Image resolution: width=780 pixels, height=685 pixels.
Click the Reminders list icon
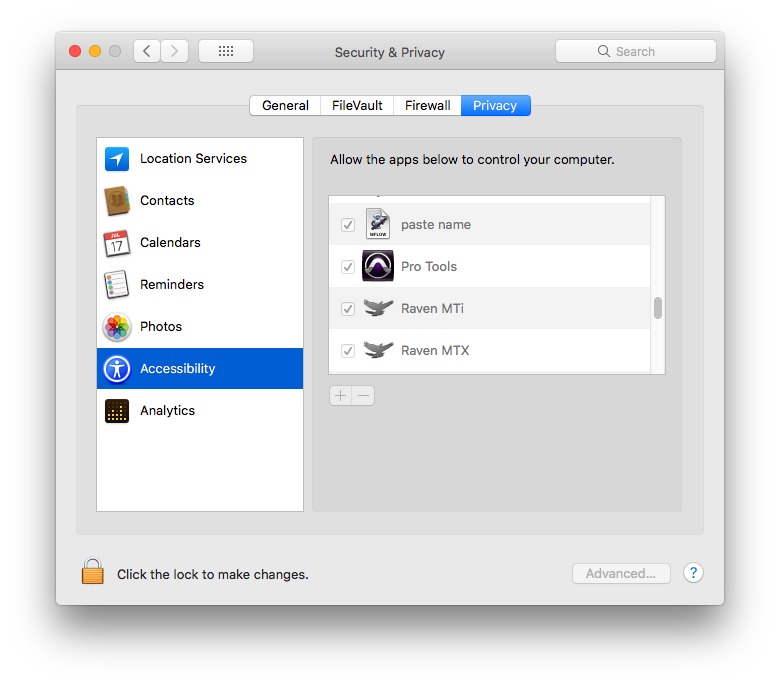(x=117, y=285)
